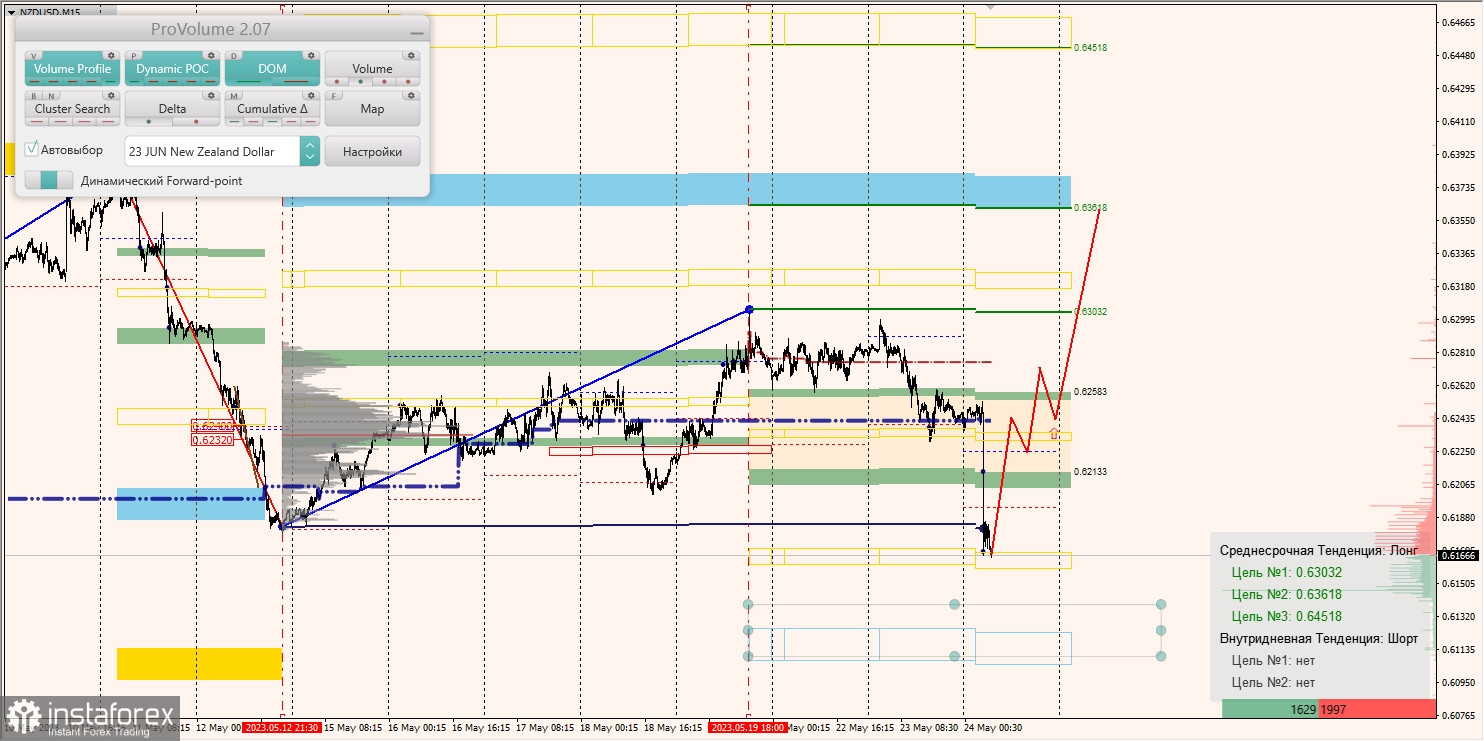Viewport: 1484px width, 741px height.
Task: Open Cumulative Δ gear settings
Action: 311,96
